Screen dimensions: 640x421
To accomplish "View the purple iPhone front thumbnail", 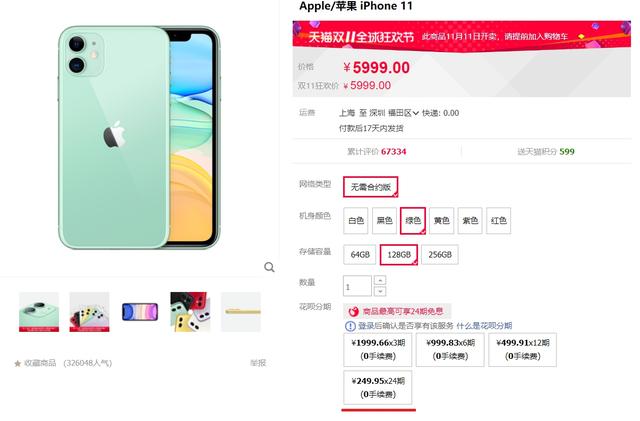I will (140, 312).
